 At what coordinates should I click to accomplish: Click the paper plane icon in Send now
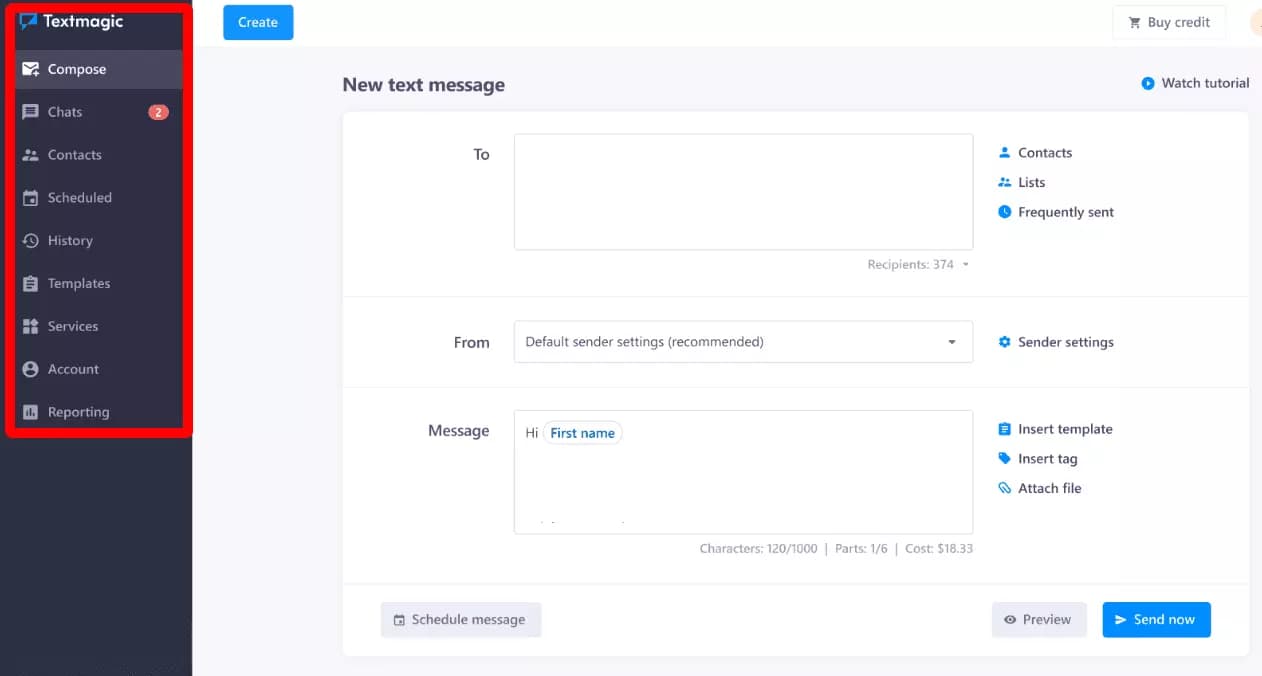point(1121,620)
